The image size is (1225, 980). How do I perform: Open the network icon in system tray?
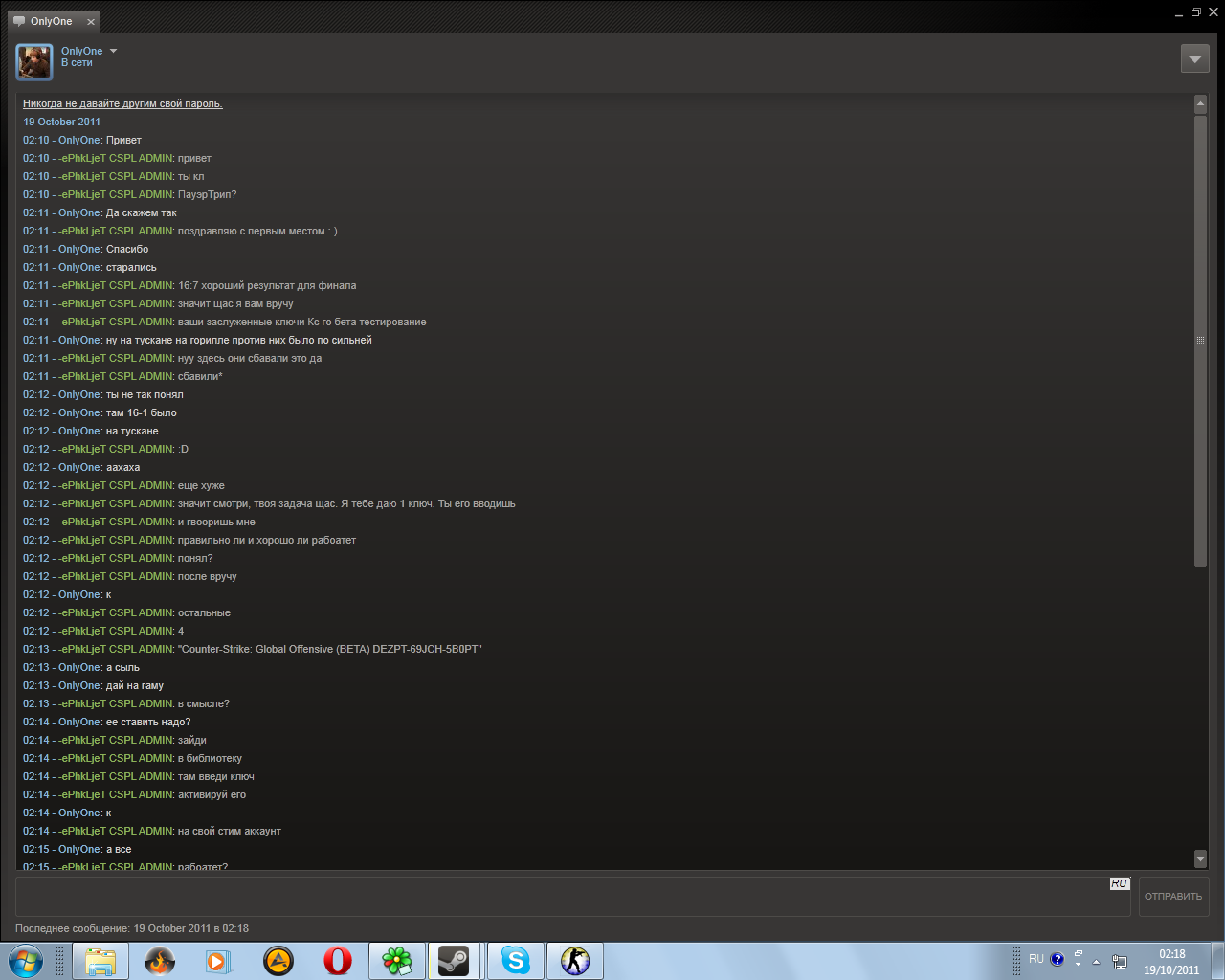click(1119, 961)
